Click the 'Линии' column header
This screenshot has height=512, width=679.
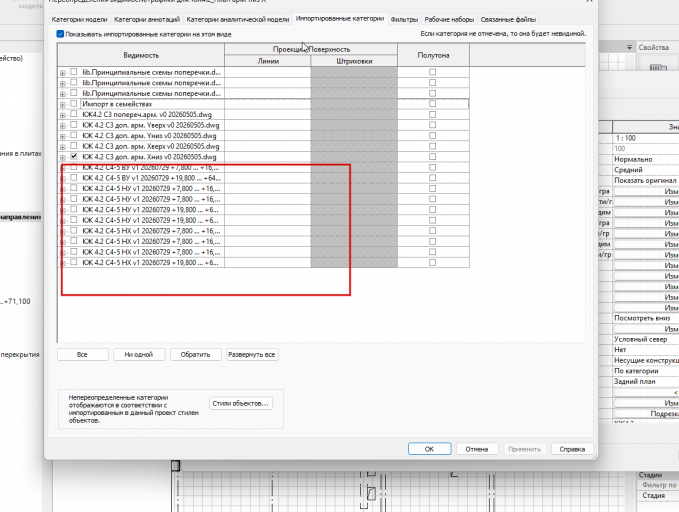pos(268,61)
